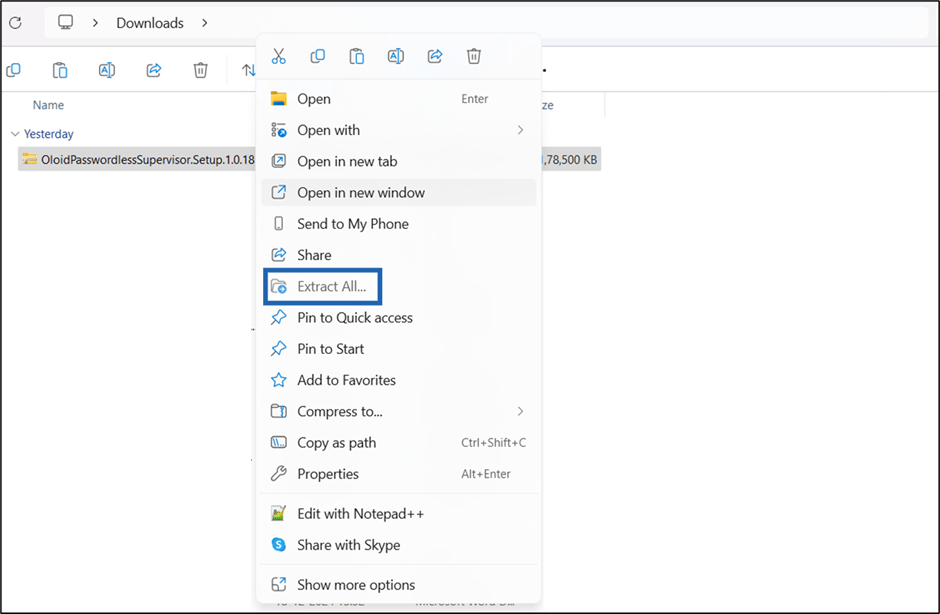The image size is (940, 614).
Task: Select Send to My Phone
Action: 399,224
